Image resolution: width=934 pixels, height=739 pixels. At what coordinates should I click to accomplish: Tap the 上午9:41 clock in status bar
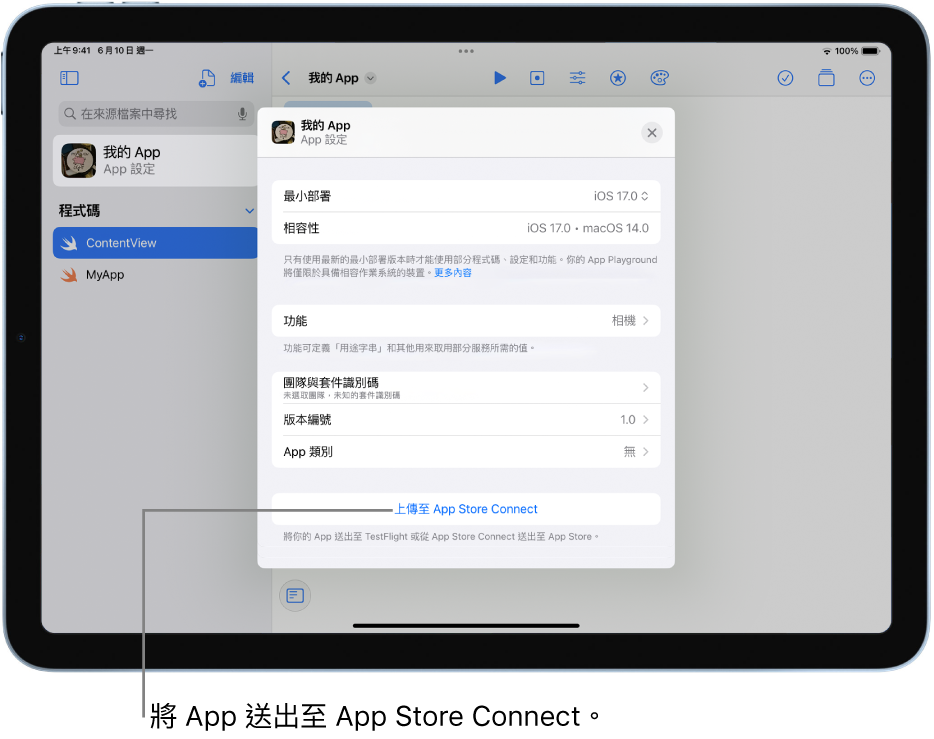click(x=72, y=51)
